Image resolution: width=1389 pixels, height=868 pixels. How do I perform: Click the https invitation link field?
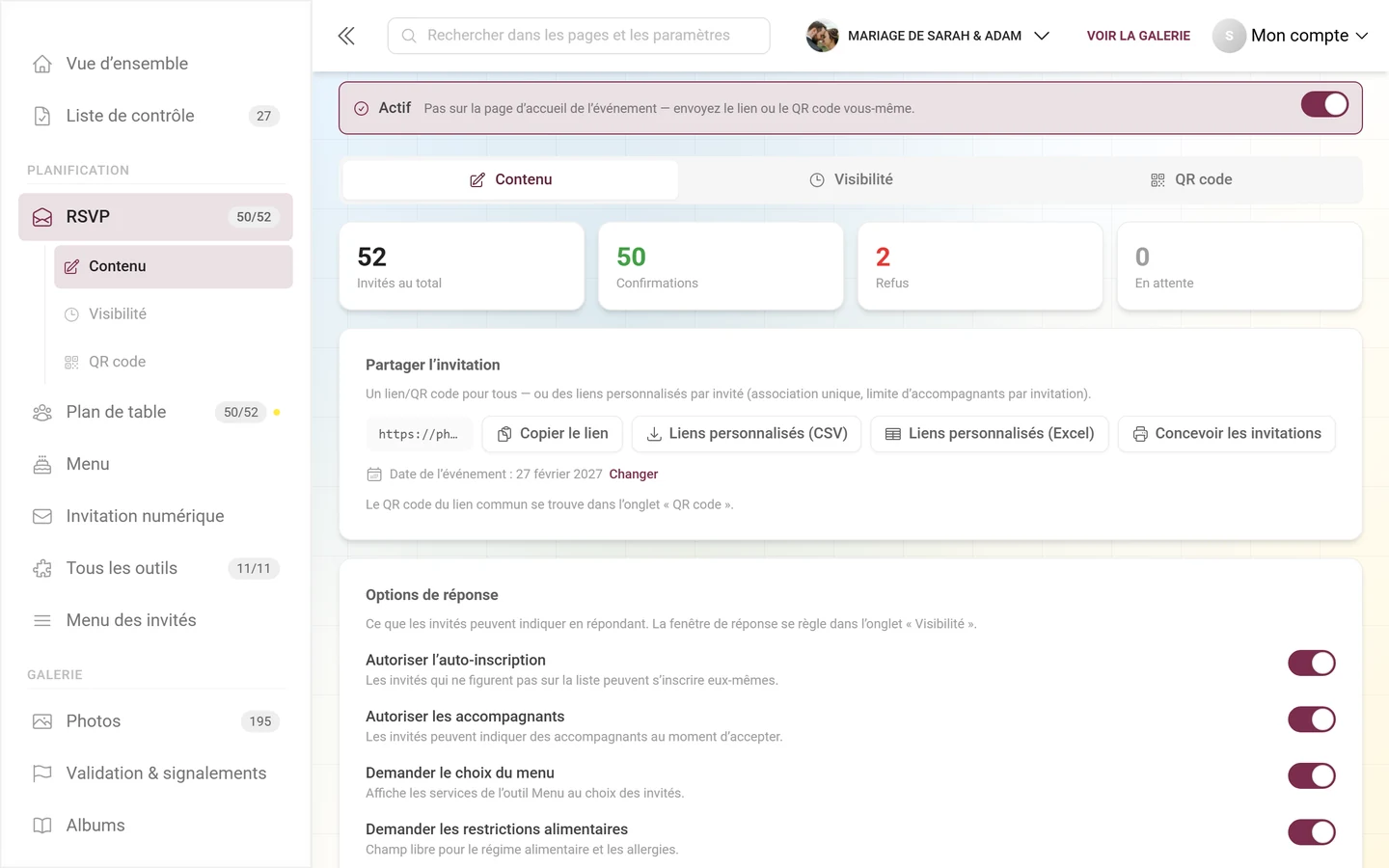tap(419, 434)
